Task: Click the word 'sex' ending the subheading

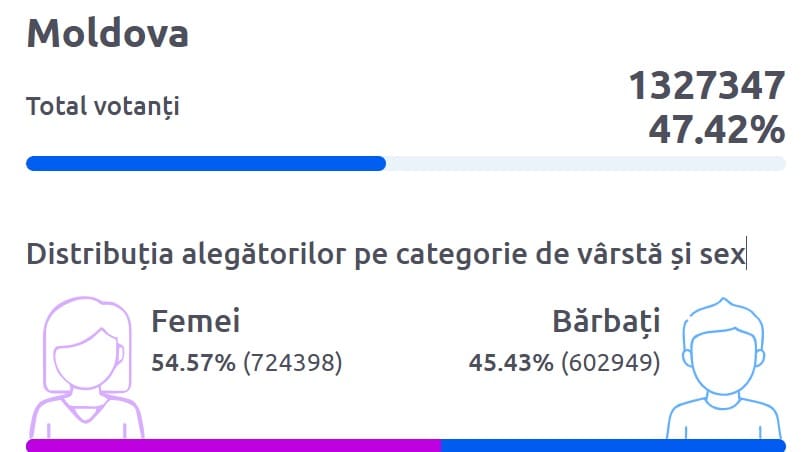Action: pyautogui.click(x=725, y=254)
